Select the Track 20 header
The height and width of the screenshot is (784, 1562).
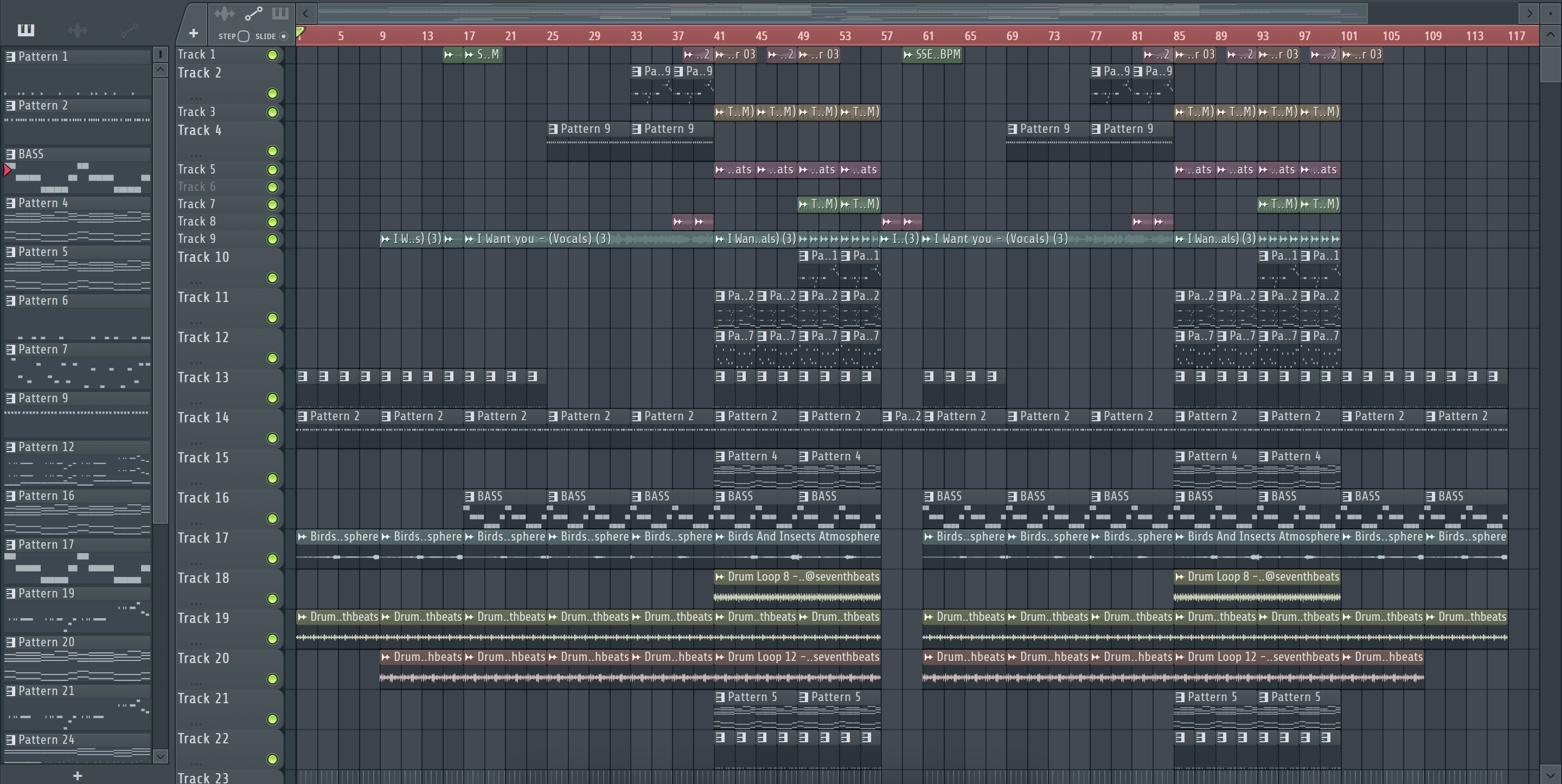(230, 669)
